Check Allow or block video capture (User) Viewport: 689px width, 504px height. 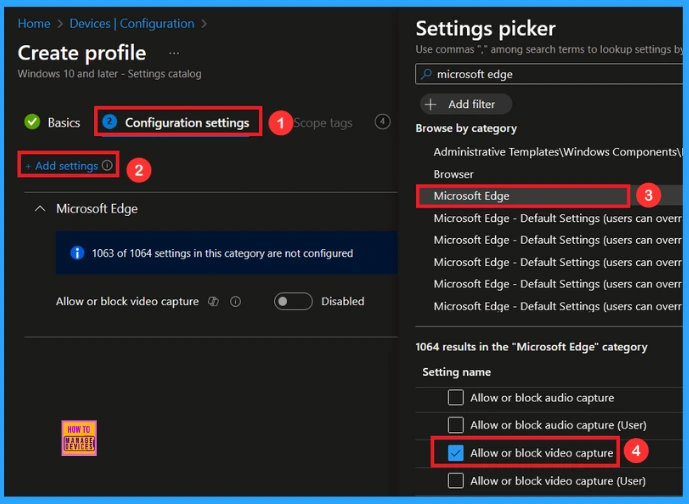click(456, 480)
